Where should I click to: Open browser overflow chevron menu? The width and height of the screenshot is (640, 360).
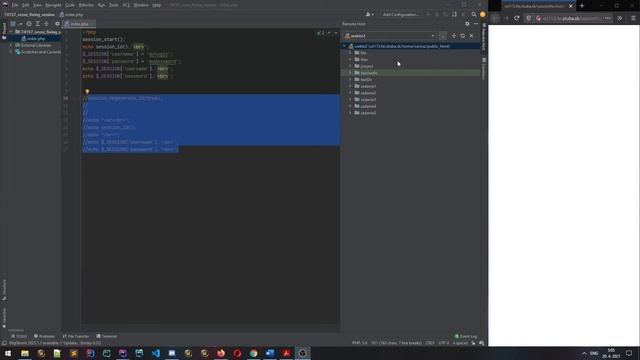pyautogui.click(x=620, y=18)
